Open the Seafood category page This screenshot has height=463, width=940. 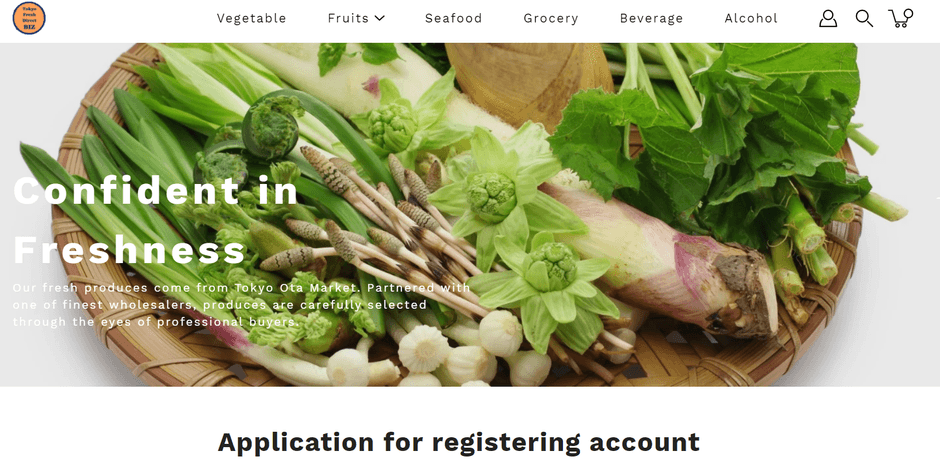tap(453, 19)
